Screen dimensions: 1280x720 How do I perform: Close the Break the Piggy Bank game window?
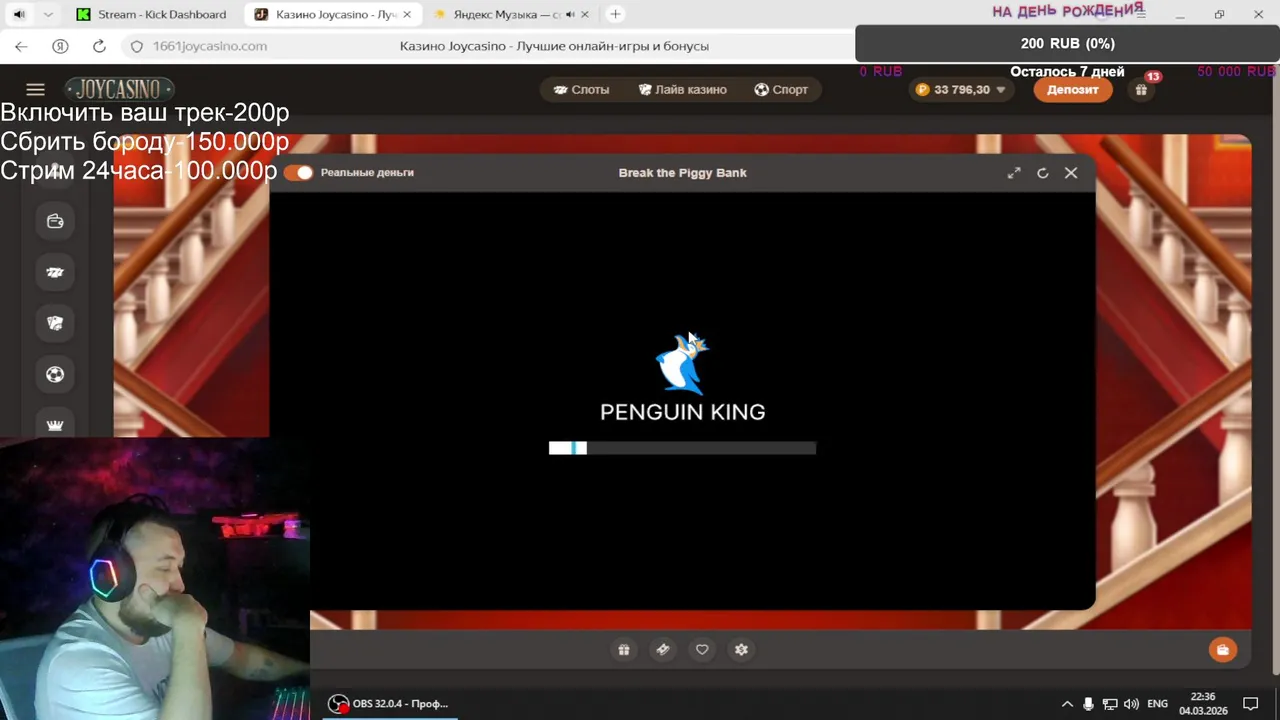(1071, 173)
